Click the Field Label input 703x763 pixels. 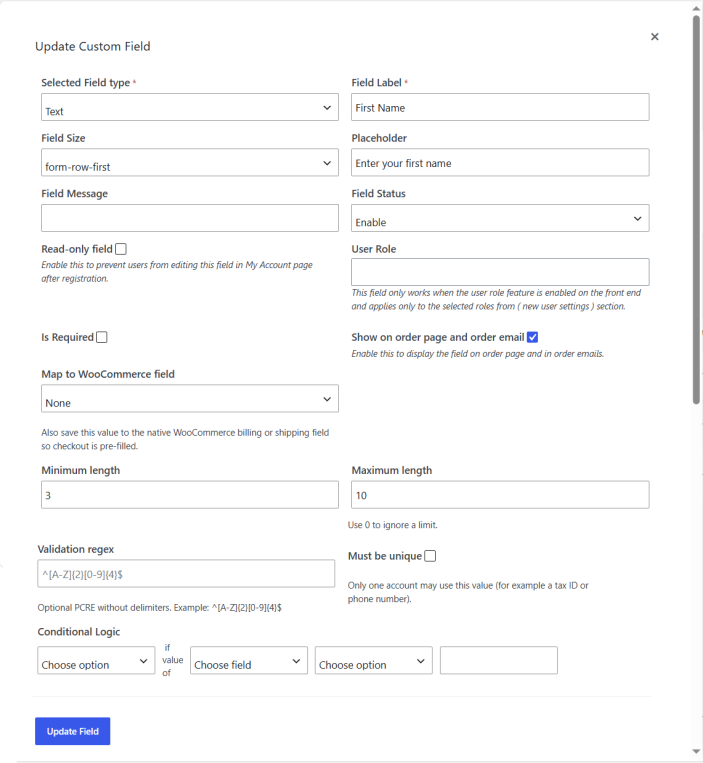(x=500, y=107)
